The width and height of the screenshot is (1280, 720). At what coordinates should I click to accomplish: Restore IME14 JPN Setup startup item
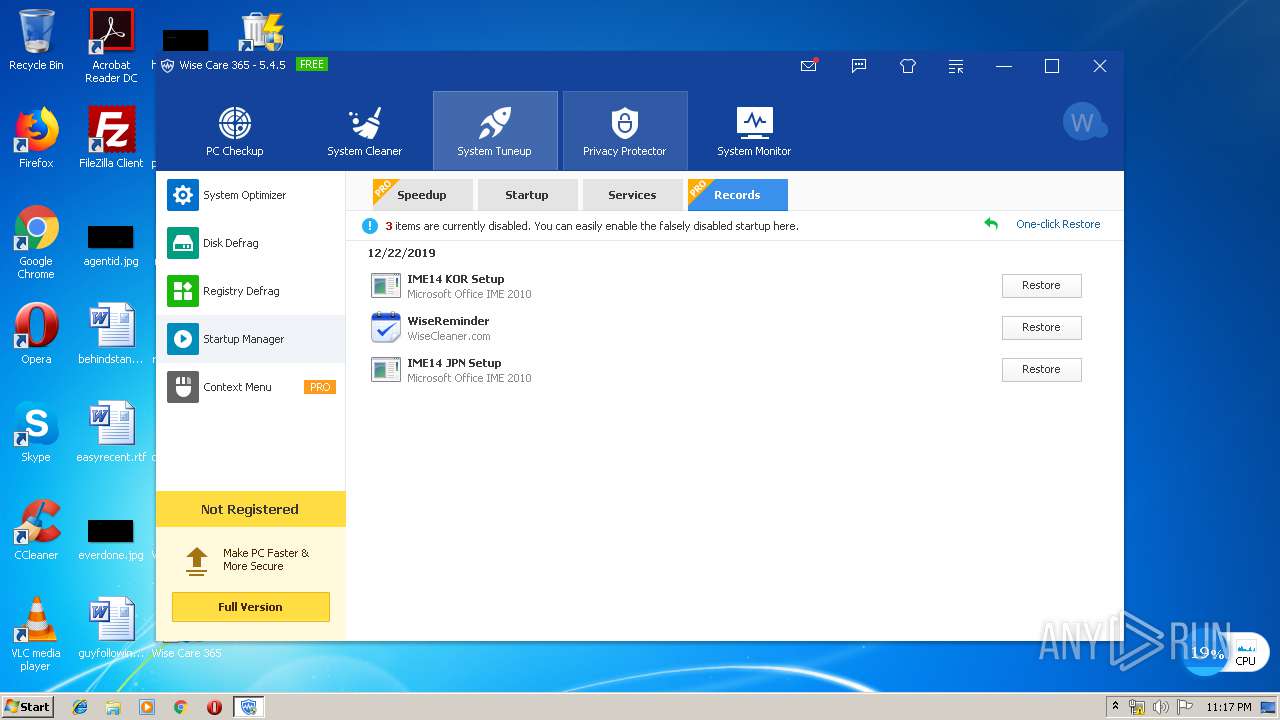tap(1041, 369)
